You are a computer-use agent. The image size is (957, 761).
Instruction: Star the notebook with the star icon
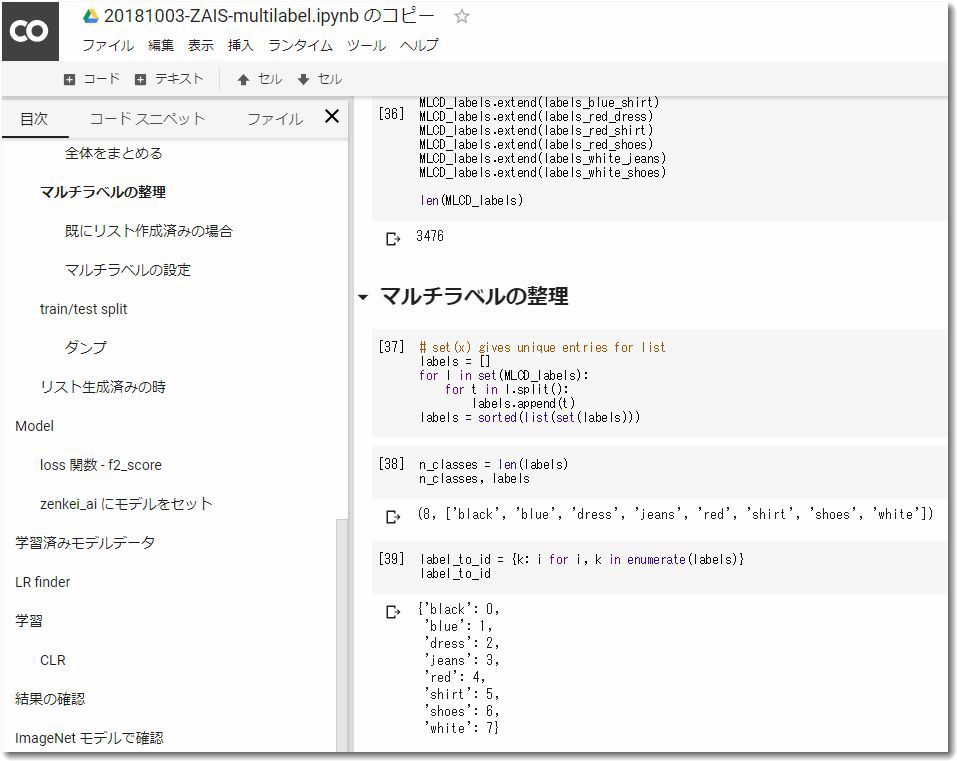click(x=461, y=16)
